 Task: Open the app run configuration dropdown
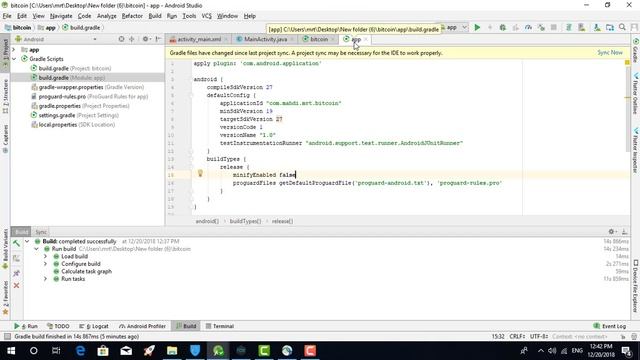tap(454, 27)
